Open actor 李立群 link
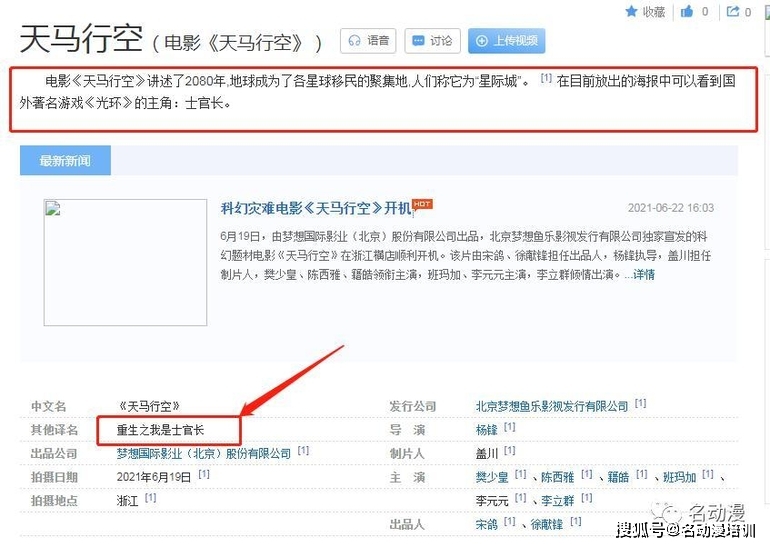This screenshot has width=770, height=547. click(557, 500)
